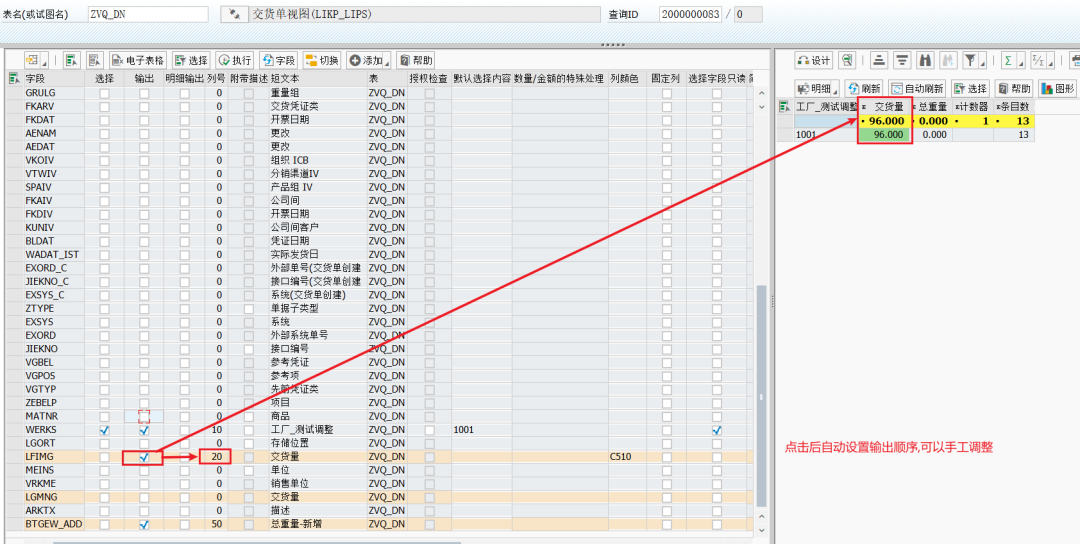Click the 自动刷新 auto refresh button
This screenshot has height=544, width=1080.
[x=917, y=88]
